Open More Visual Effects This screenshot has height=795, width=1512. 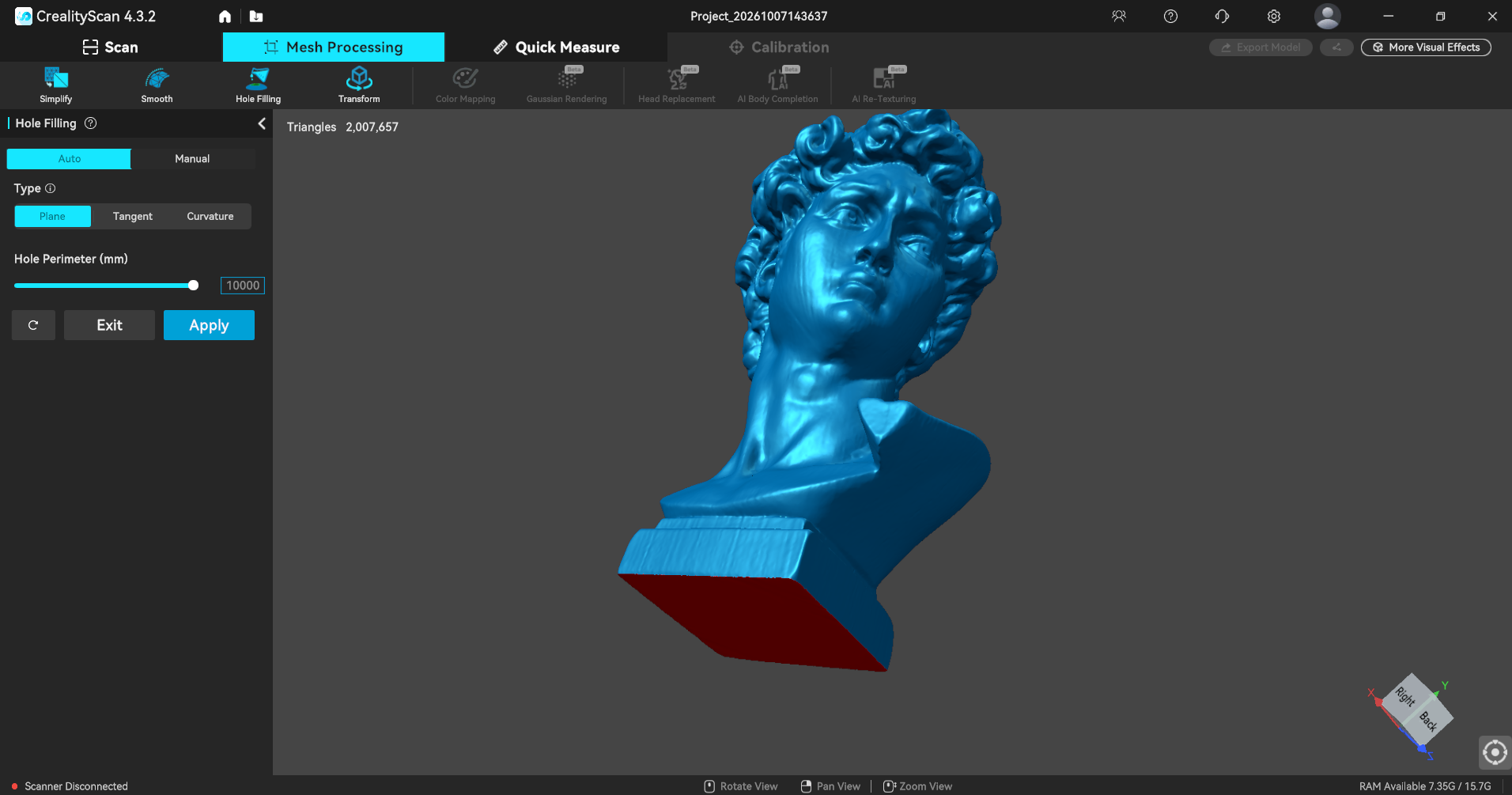click(1426, 47)
